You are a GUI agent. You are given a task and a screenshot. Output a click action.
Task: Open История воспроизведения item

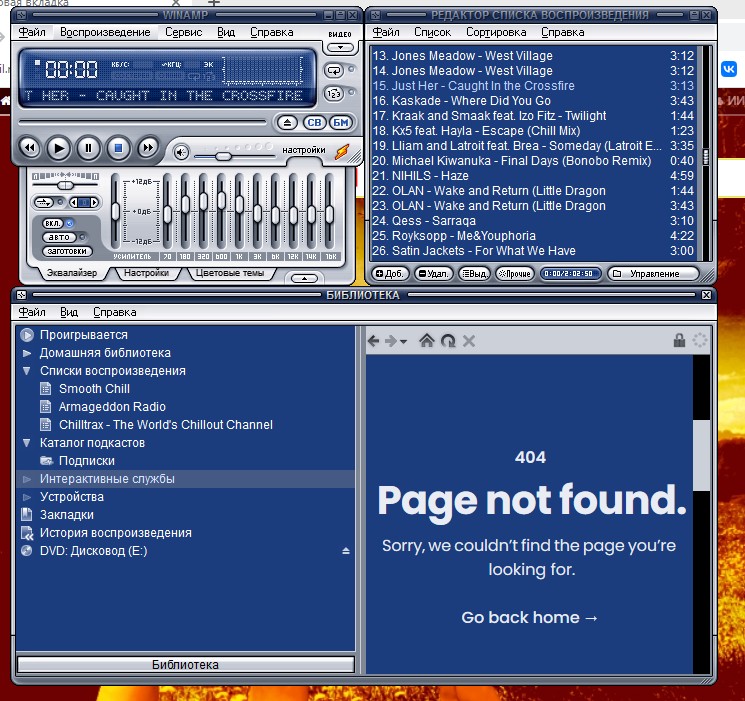point(115,533)
